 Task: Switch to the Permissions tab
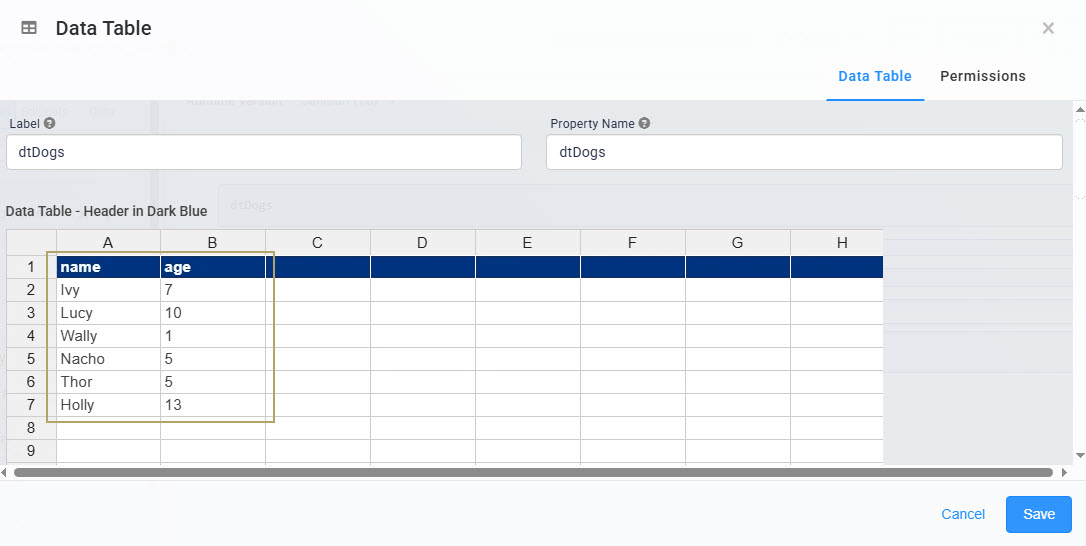click(982, 76)
